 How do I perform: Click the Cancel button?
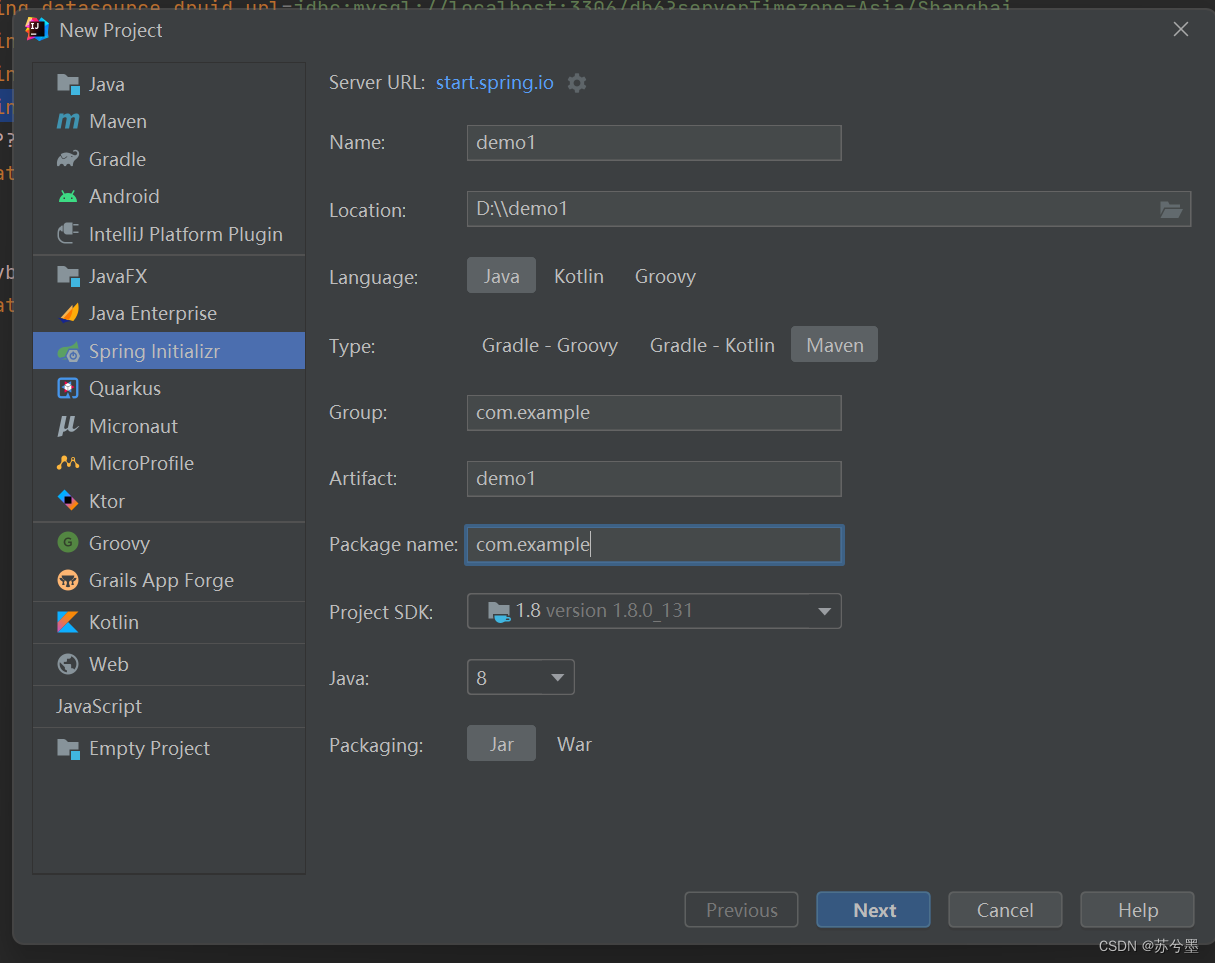coord(1005,910)
